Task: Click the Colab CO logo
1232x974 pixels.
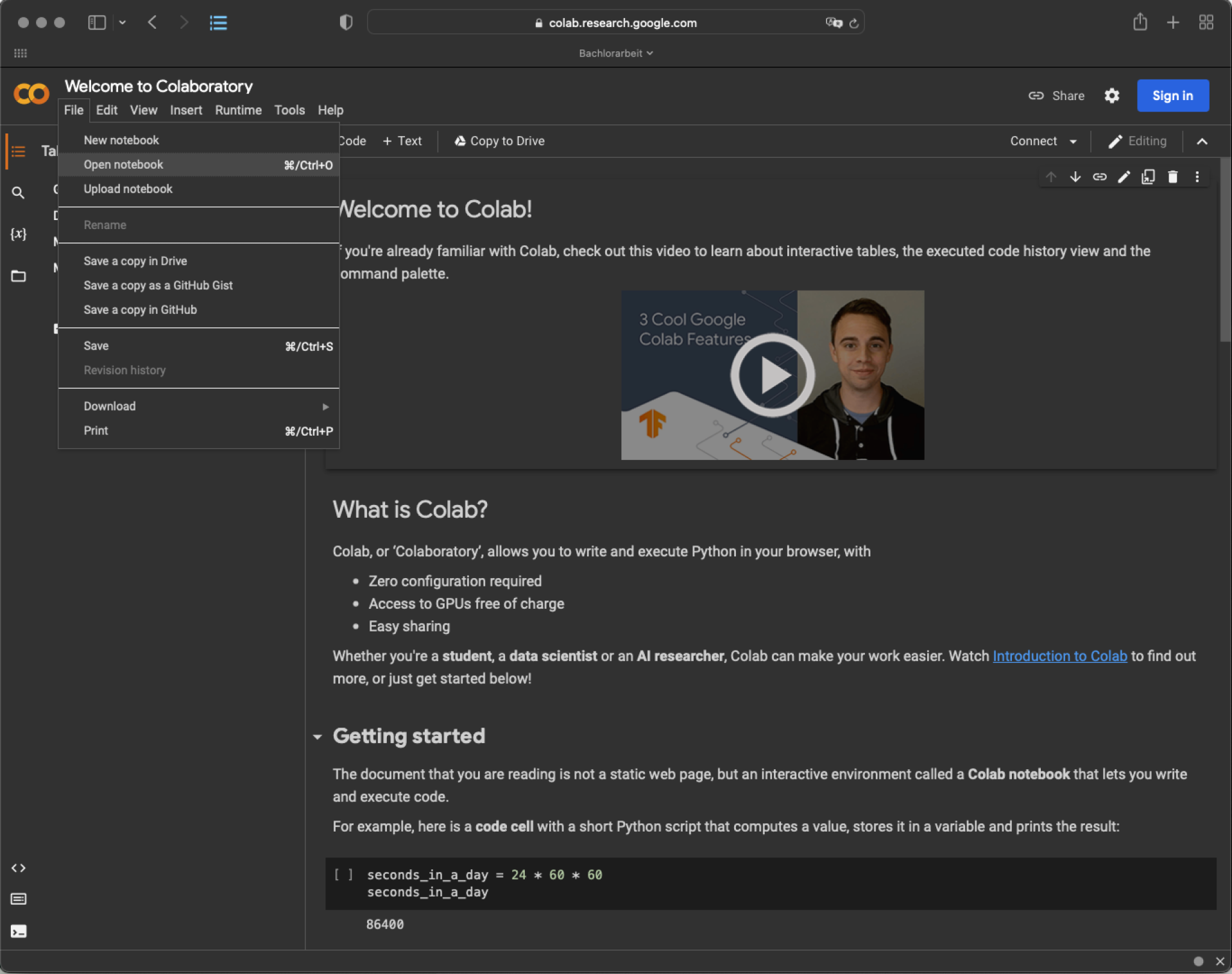Action: pos(31,94)
